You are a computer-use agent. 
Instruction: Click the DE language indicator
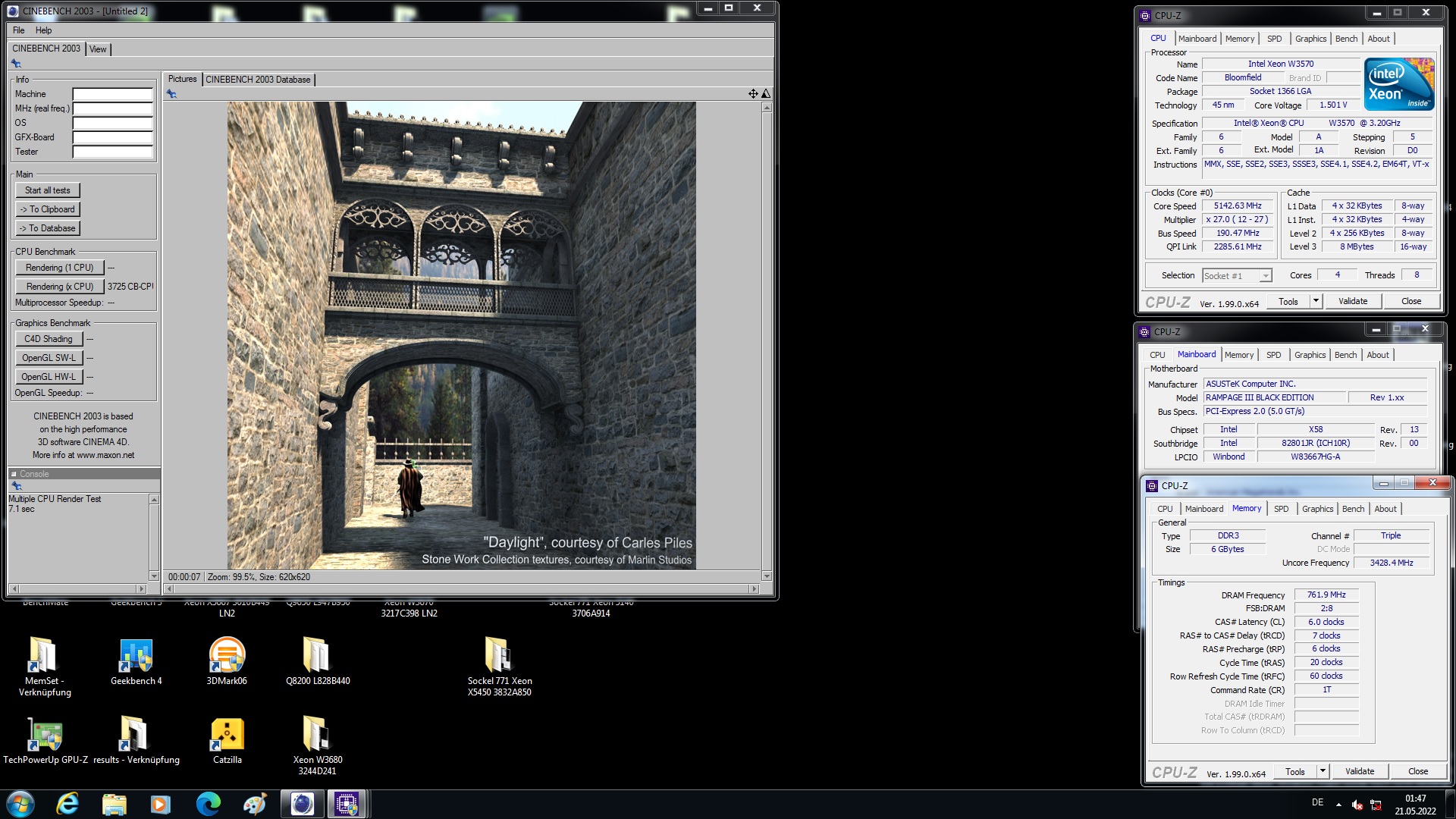click(x=1318, y=803)
